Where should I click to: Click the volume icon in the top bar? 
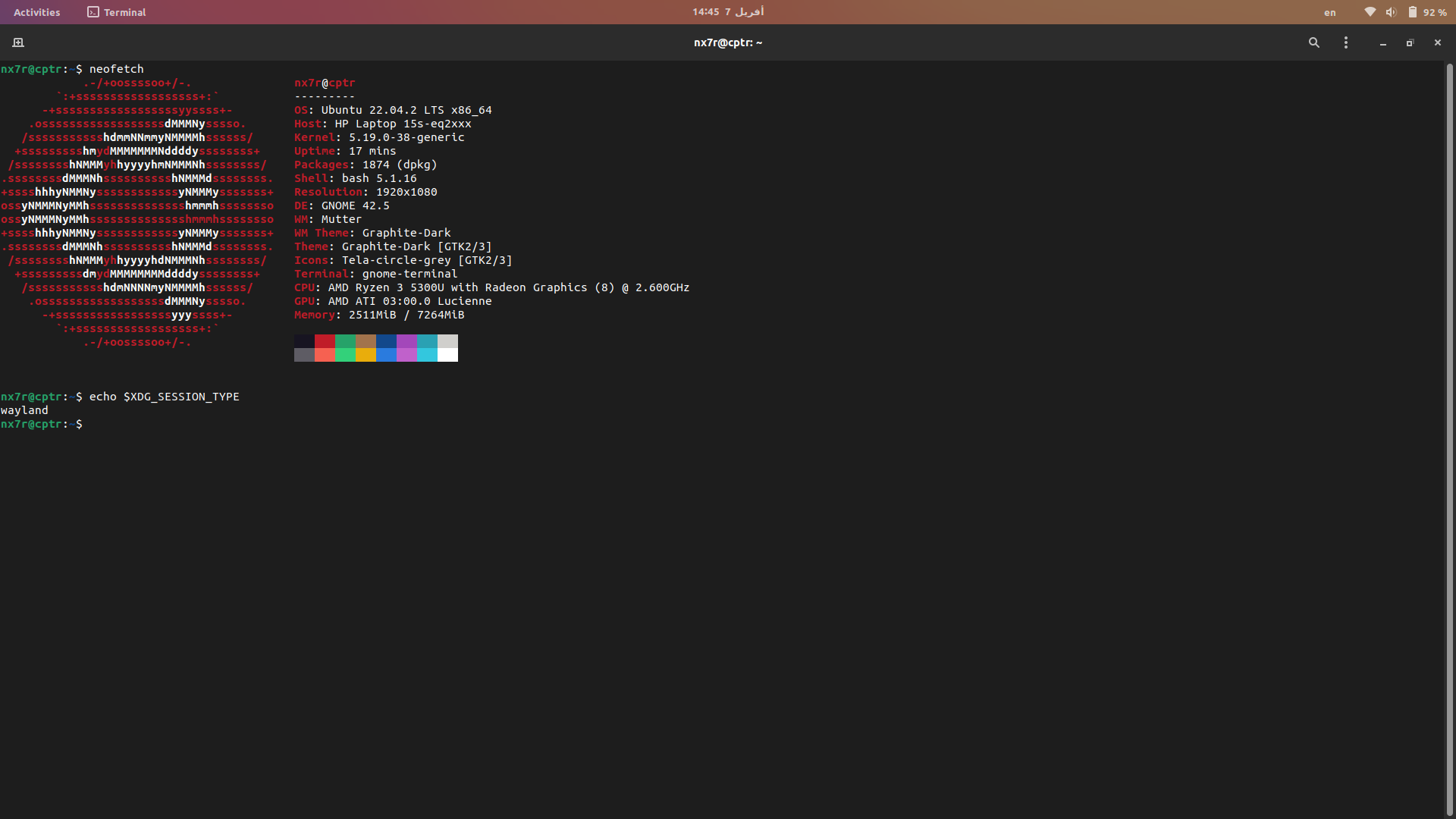(1392, 12)
